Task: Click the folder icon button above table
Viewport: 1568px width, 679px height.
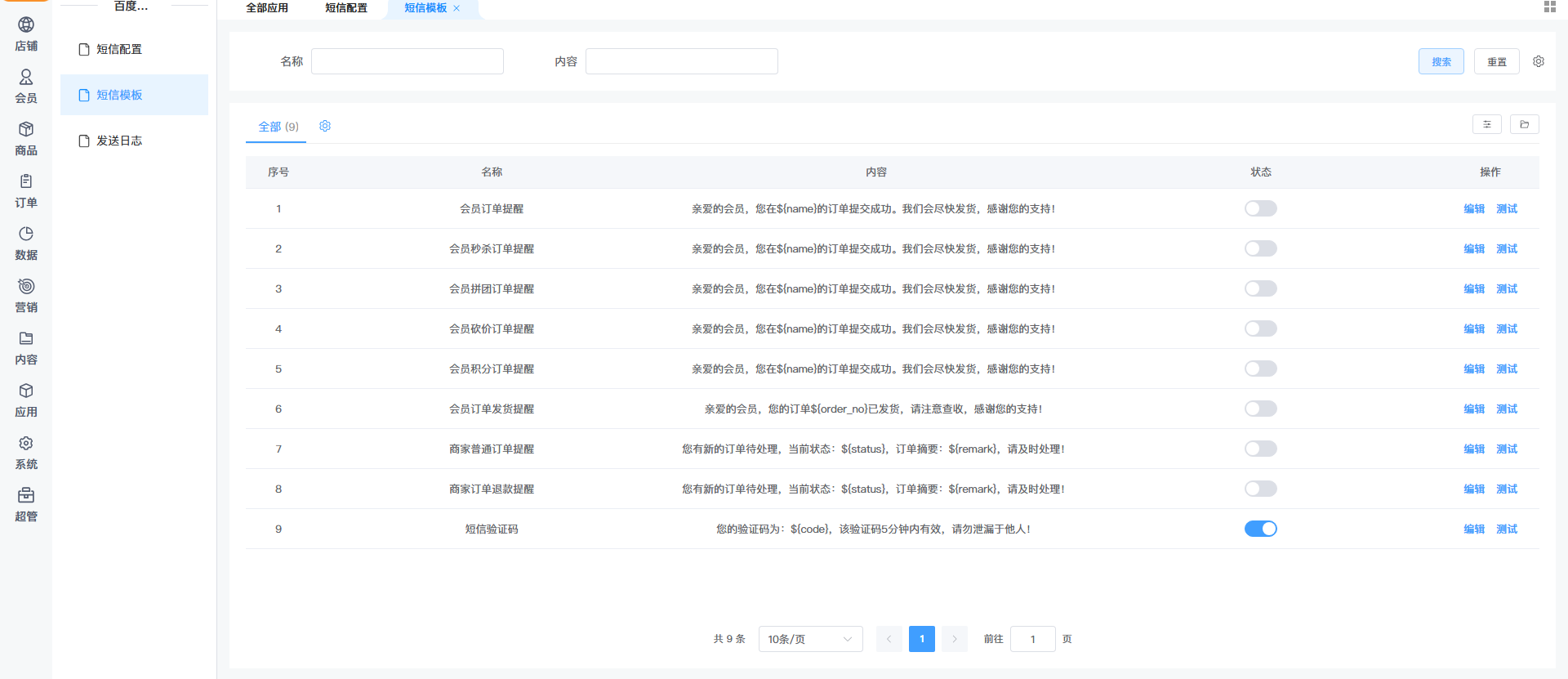Action: click(1525, 124)
